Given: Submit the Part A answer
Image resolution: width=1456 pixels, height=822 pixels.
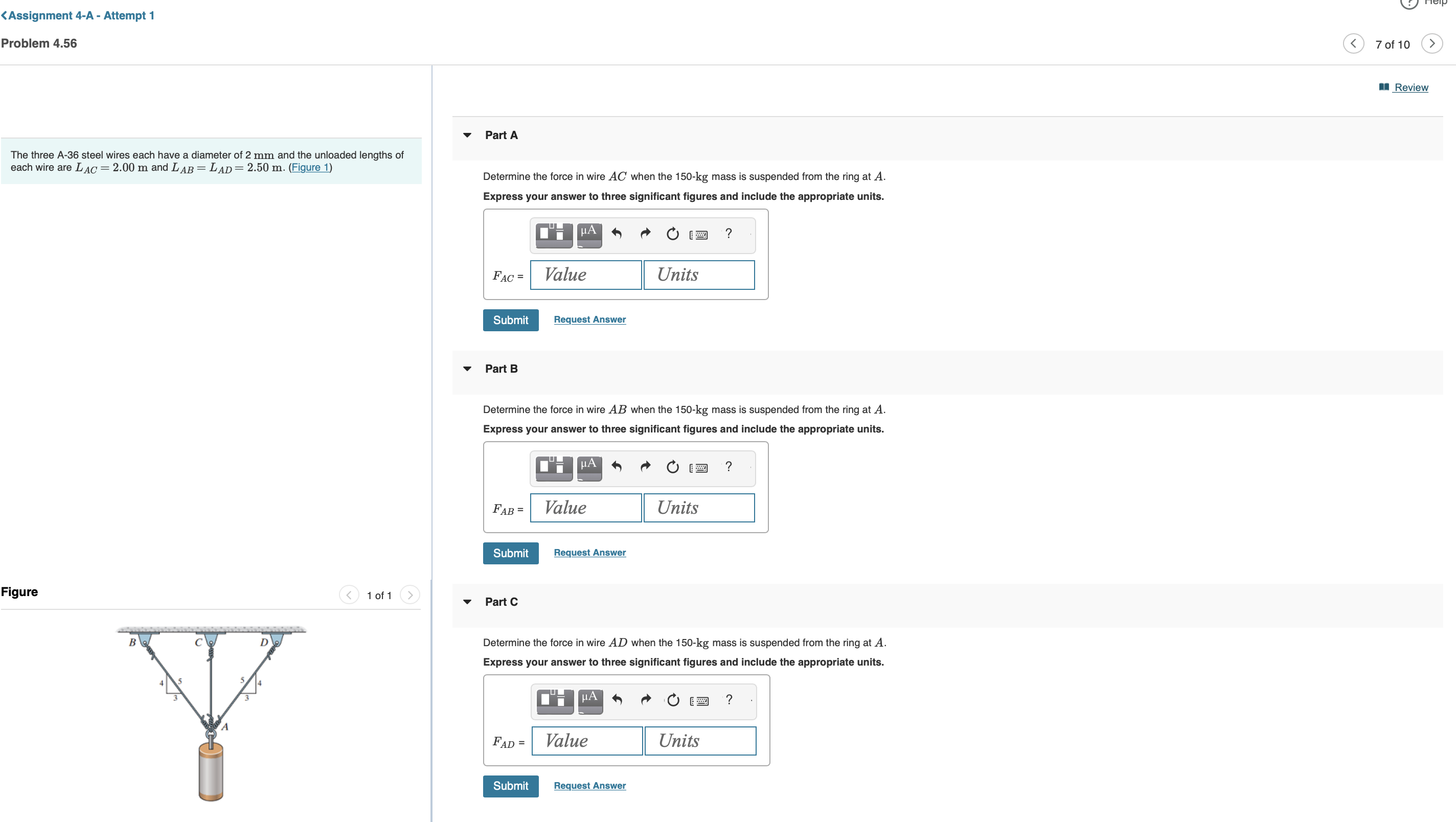Looking at the screenshot, I should pyautogui.click(x=510, y=320).
